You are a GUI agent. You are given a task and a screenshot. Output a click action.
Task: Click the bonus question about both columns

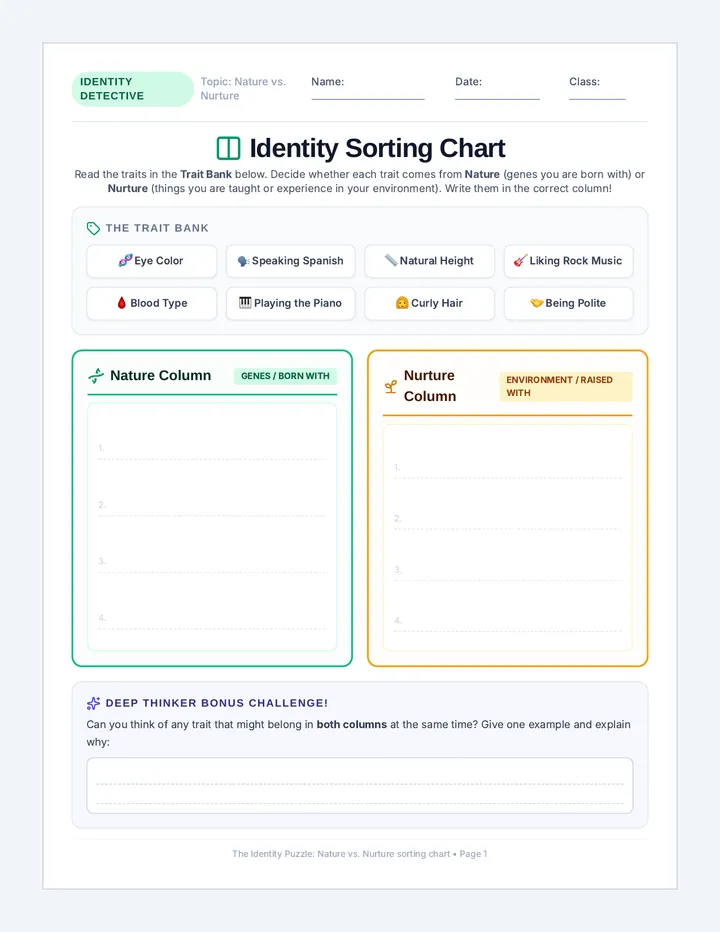[359, 733]
